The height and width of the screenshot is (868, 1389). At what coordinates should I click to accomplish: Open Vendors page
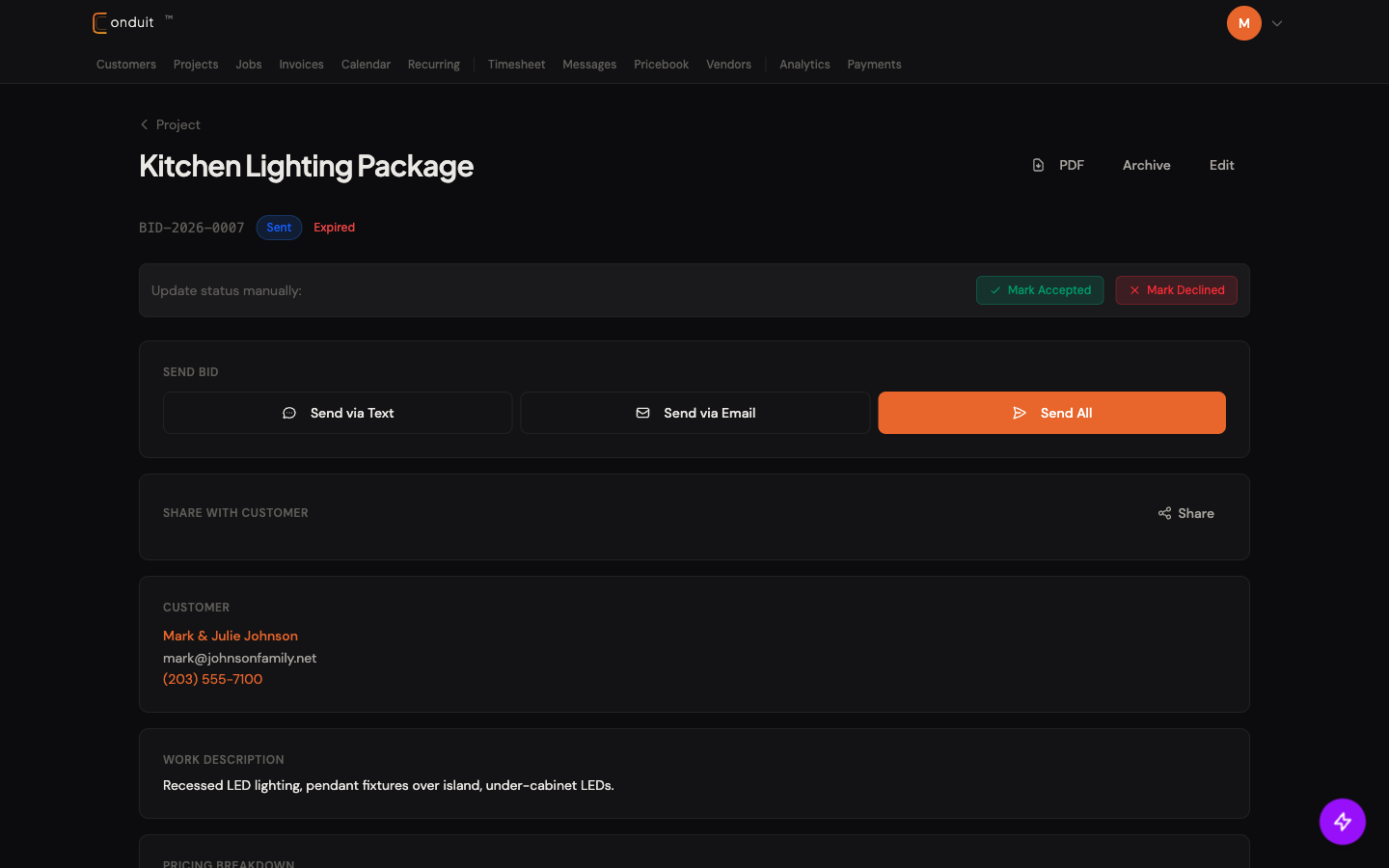tap(728, 65)
